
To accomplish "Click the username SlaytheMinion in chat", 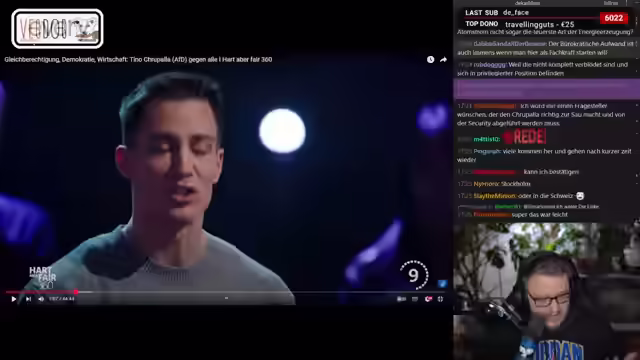I will (495, 196).
